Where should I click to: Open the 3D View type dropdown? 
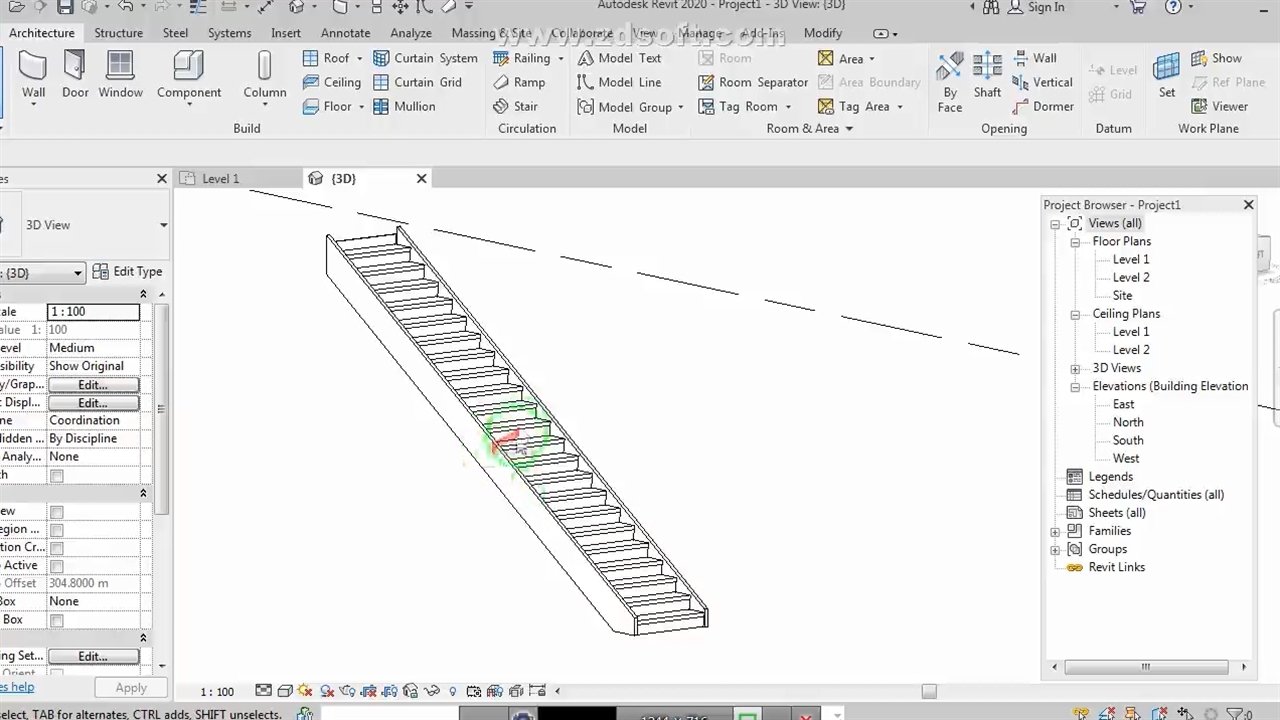pos(163,225)
